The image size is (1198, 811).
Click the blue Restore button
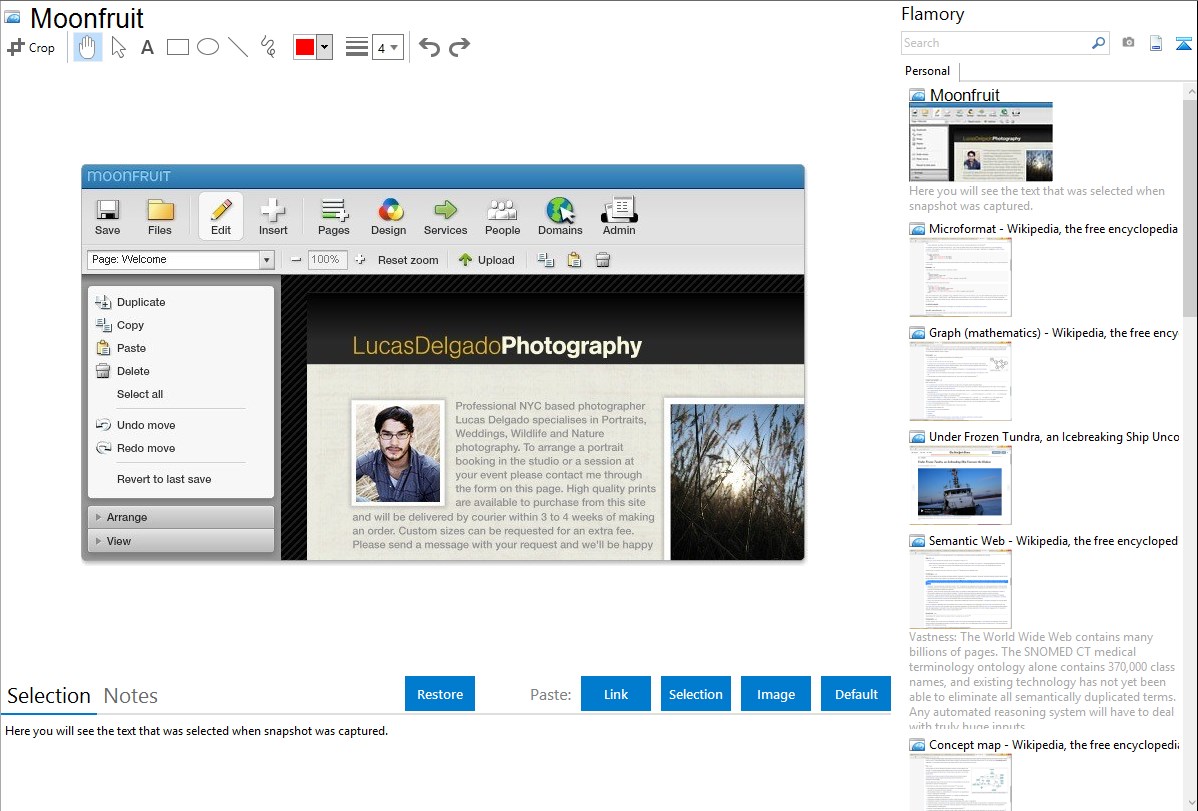tap(440, 694)
